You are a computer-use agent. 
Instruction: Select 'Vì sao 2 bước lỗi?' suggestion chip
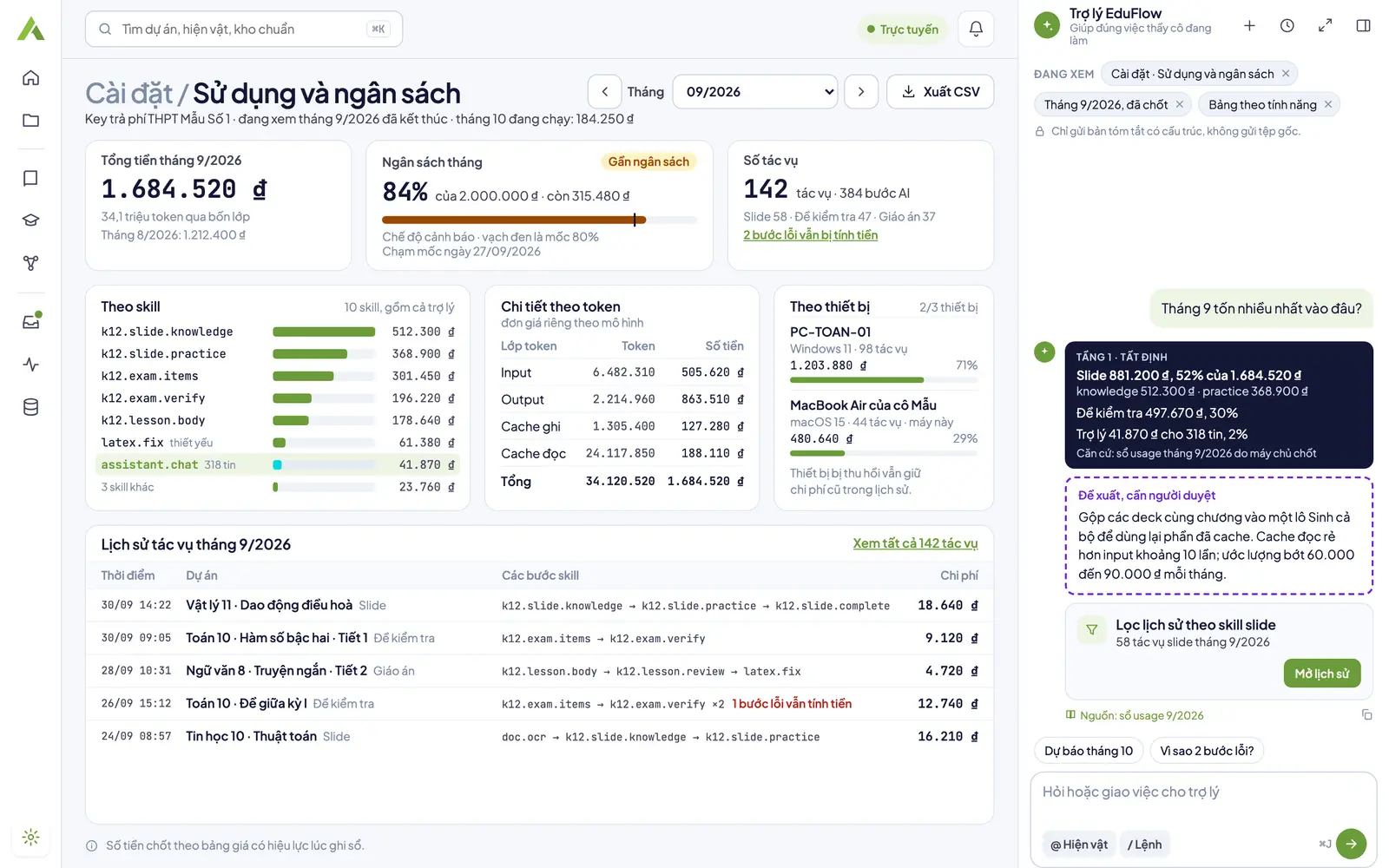(1207, 751)
